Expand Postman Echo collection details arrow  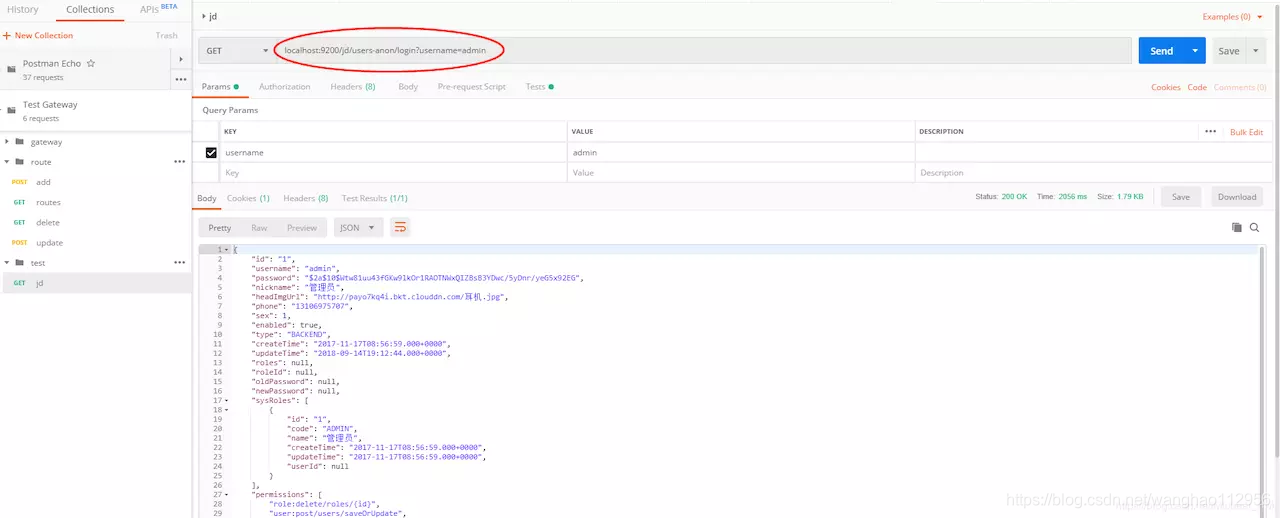click(181, 59)
